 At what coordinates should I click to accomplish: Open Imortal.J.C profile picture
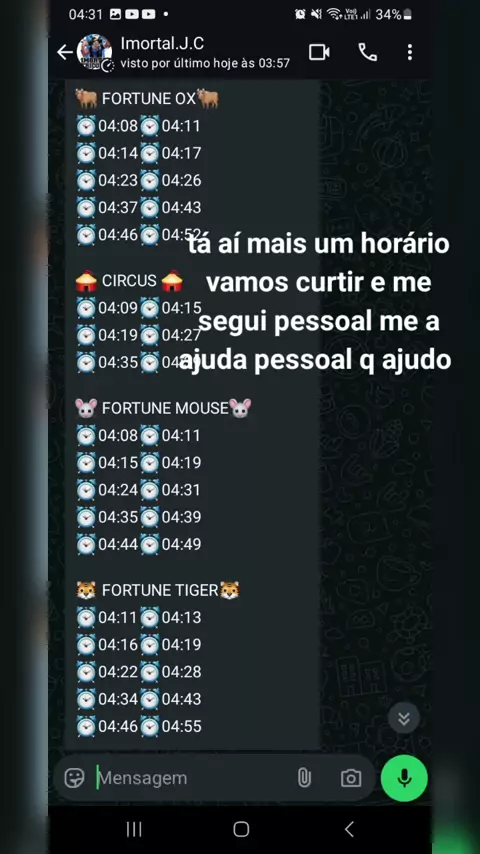click(x=95, y=53)
